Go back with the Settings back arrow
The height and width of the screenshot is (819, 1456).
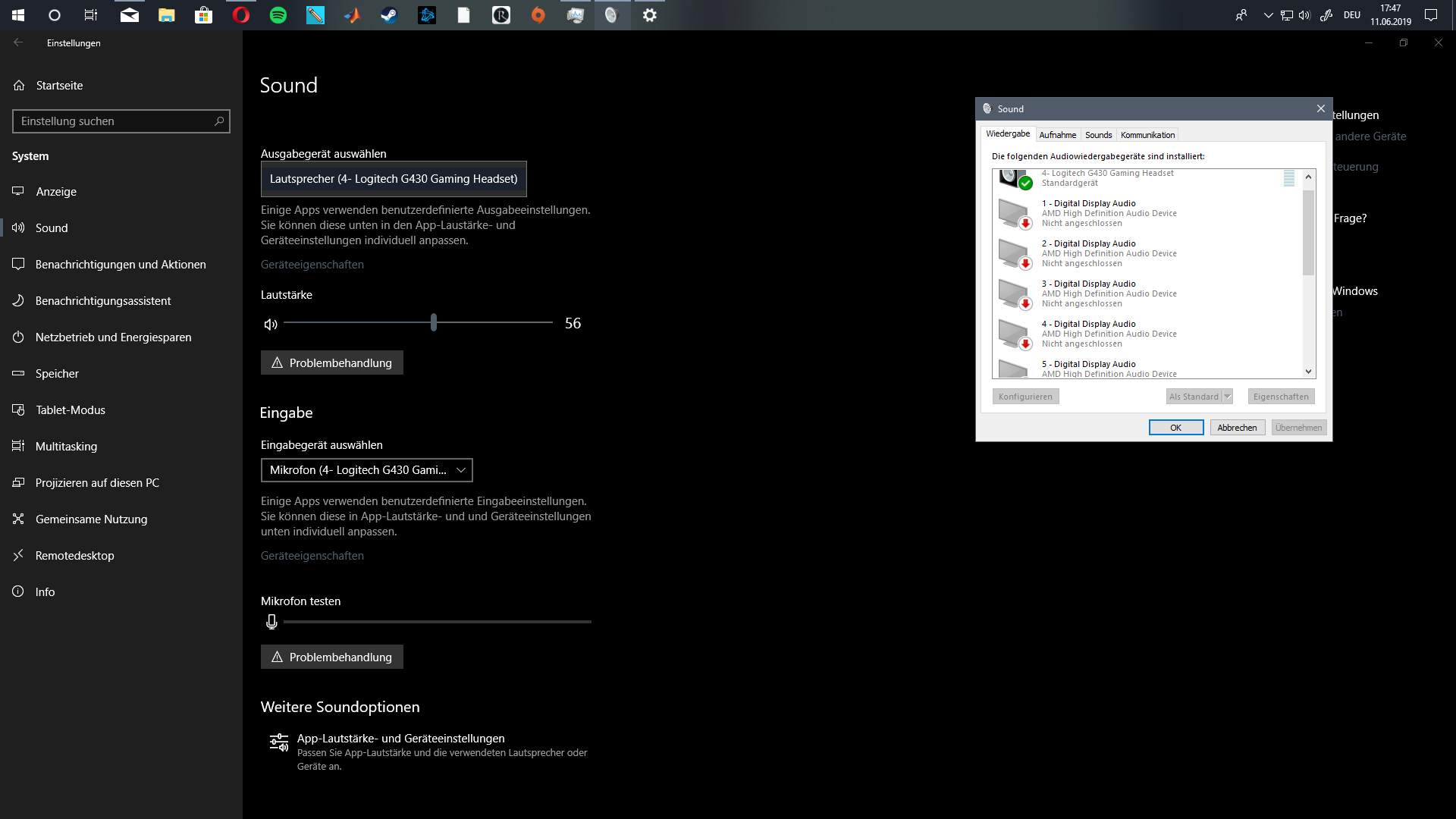tap(18, 42)
